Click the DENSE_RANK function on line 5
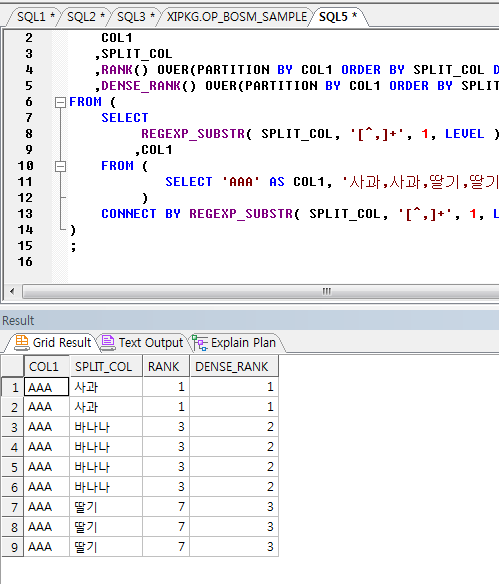 tap(141, 86)
